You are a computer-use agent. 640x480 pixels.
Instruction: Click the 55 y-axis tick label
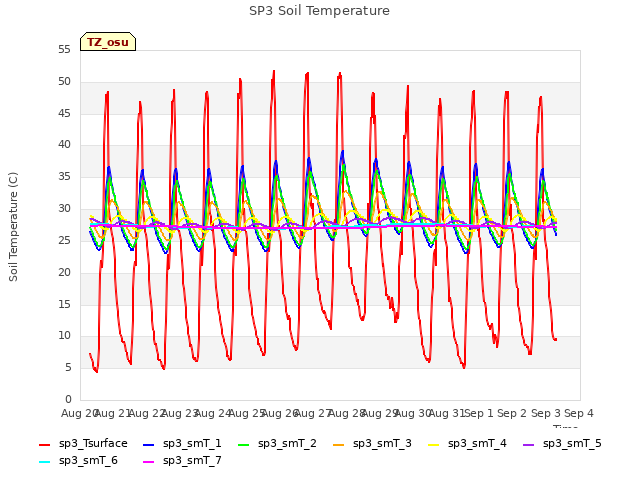click(x=64, y=50)
